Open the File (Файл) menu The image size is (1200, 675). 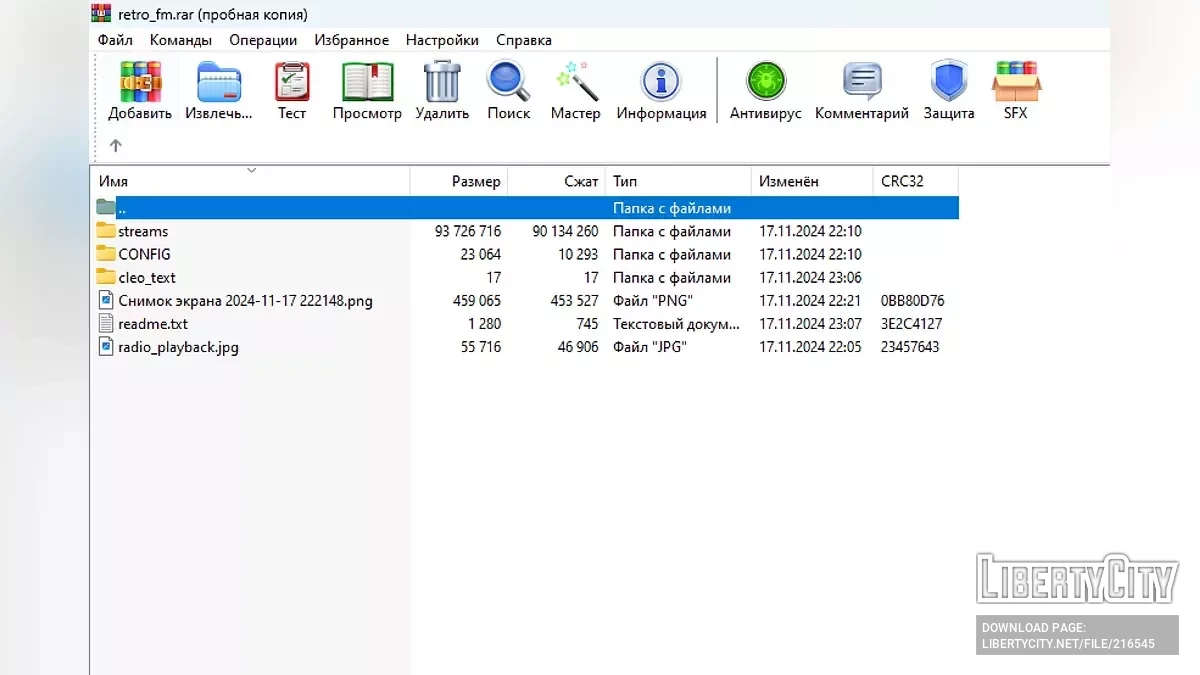click(x=115, y=40)
